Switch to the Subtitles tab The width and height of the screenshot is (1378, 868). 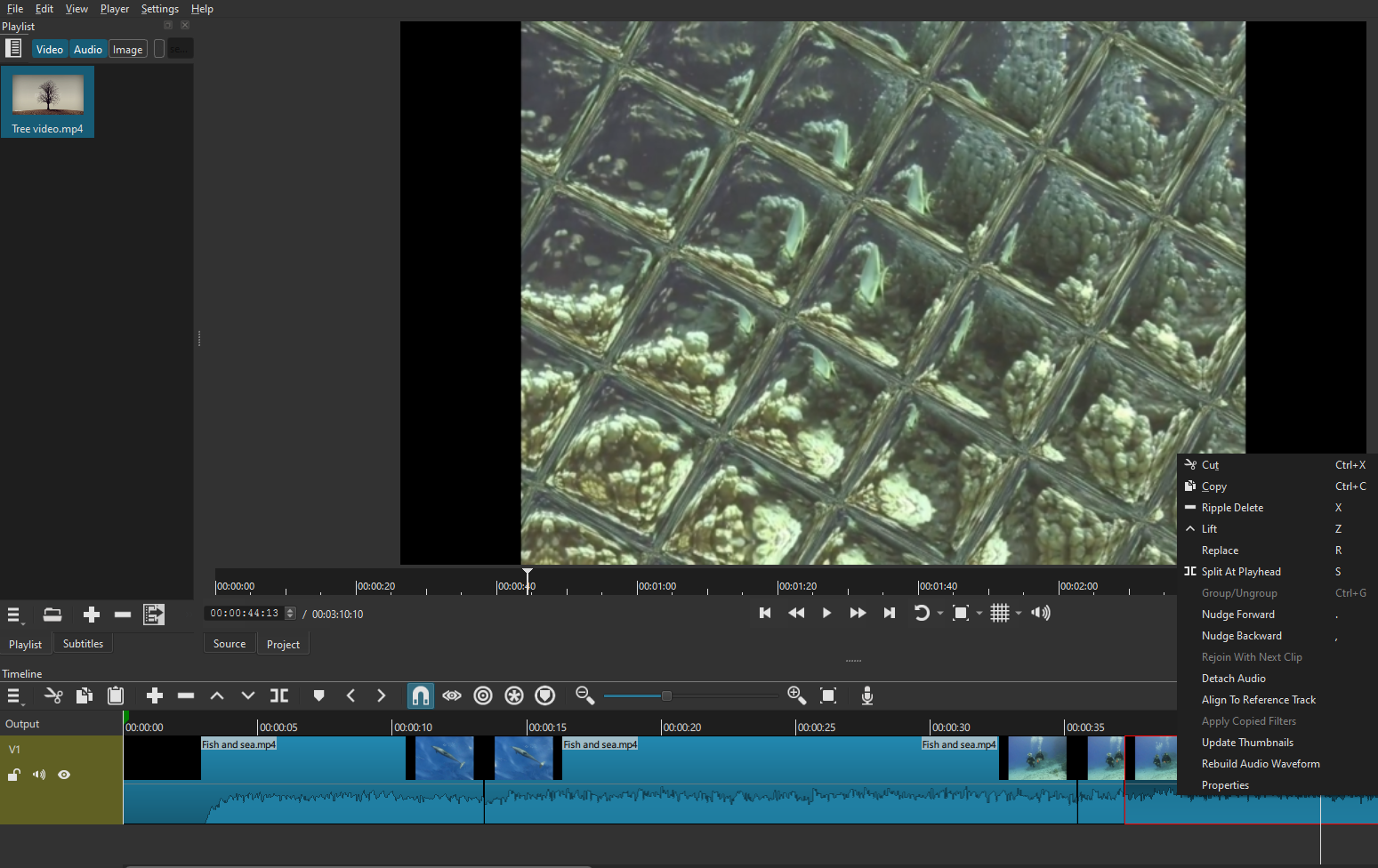point(83,643)
